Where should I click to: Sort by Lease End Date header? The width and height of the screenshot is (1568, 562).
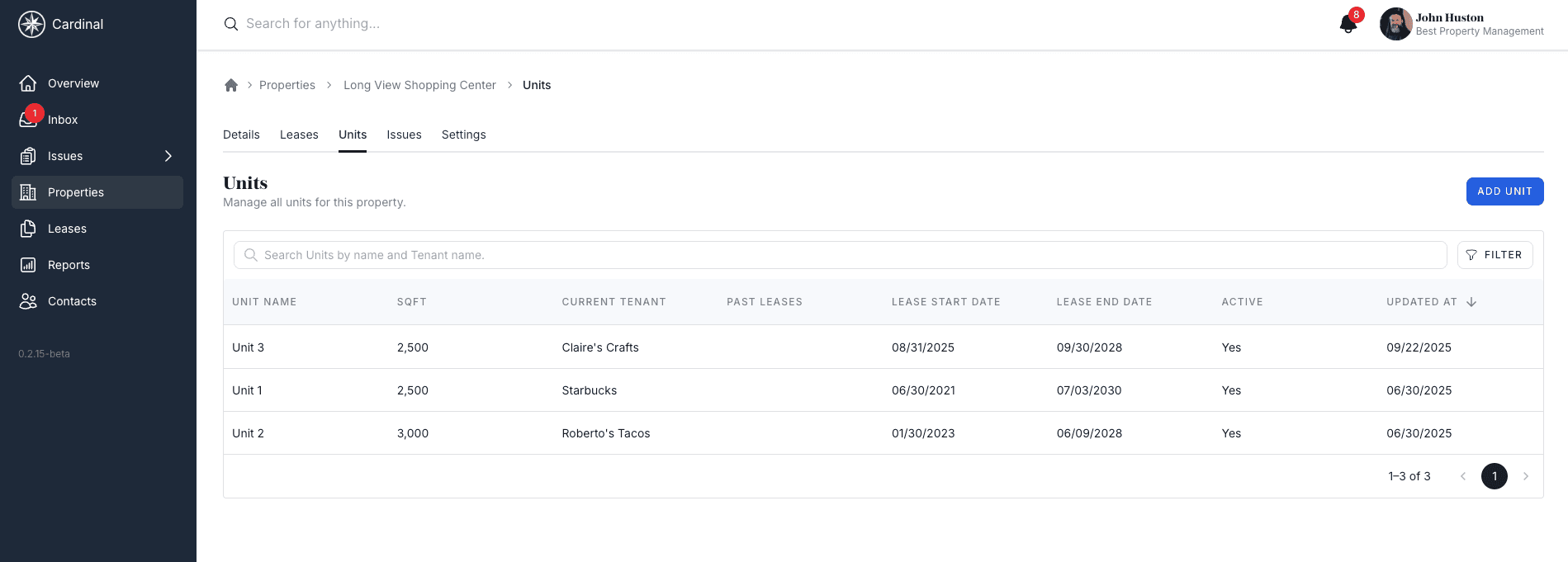1104,302
